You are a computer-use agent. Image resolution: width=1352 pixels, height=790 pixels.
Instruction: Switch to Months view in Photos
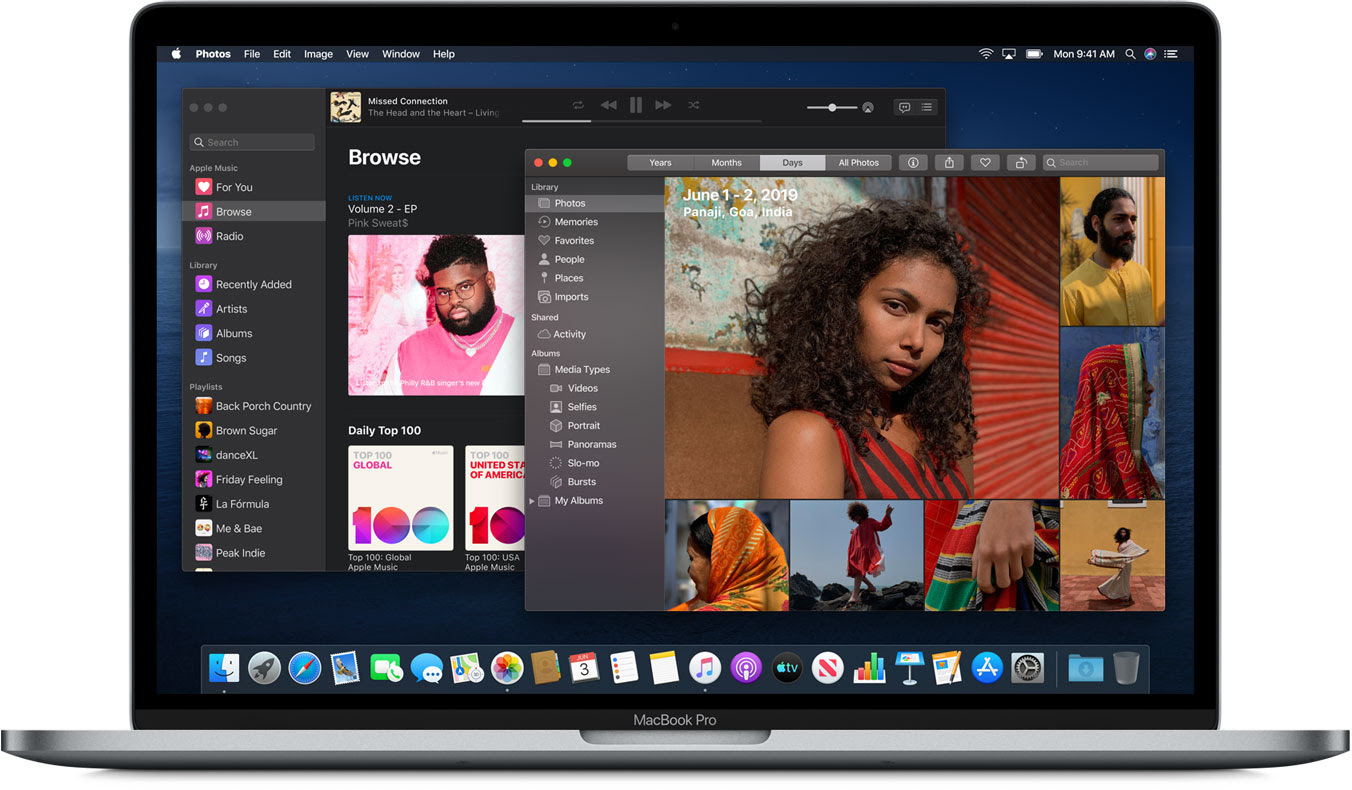pyautogui.click(x=727, y=162)
